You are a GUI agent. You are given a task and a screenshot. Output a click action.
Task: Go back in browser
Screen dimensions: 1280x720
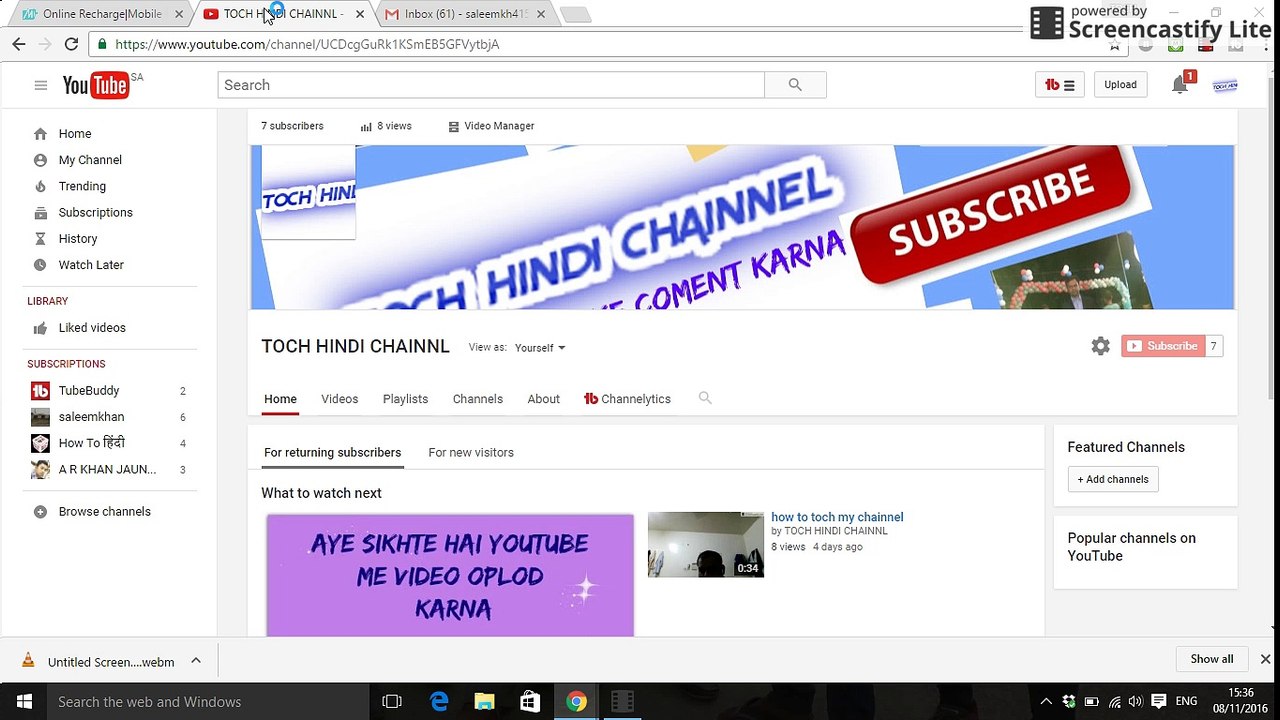(19, 44)
